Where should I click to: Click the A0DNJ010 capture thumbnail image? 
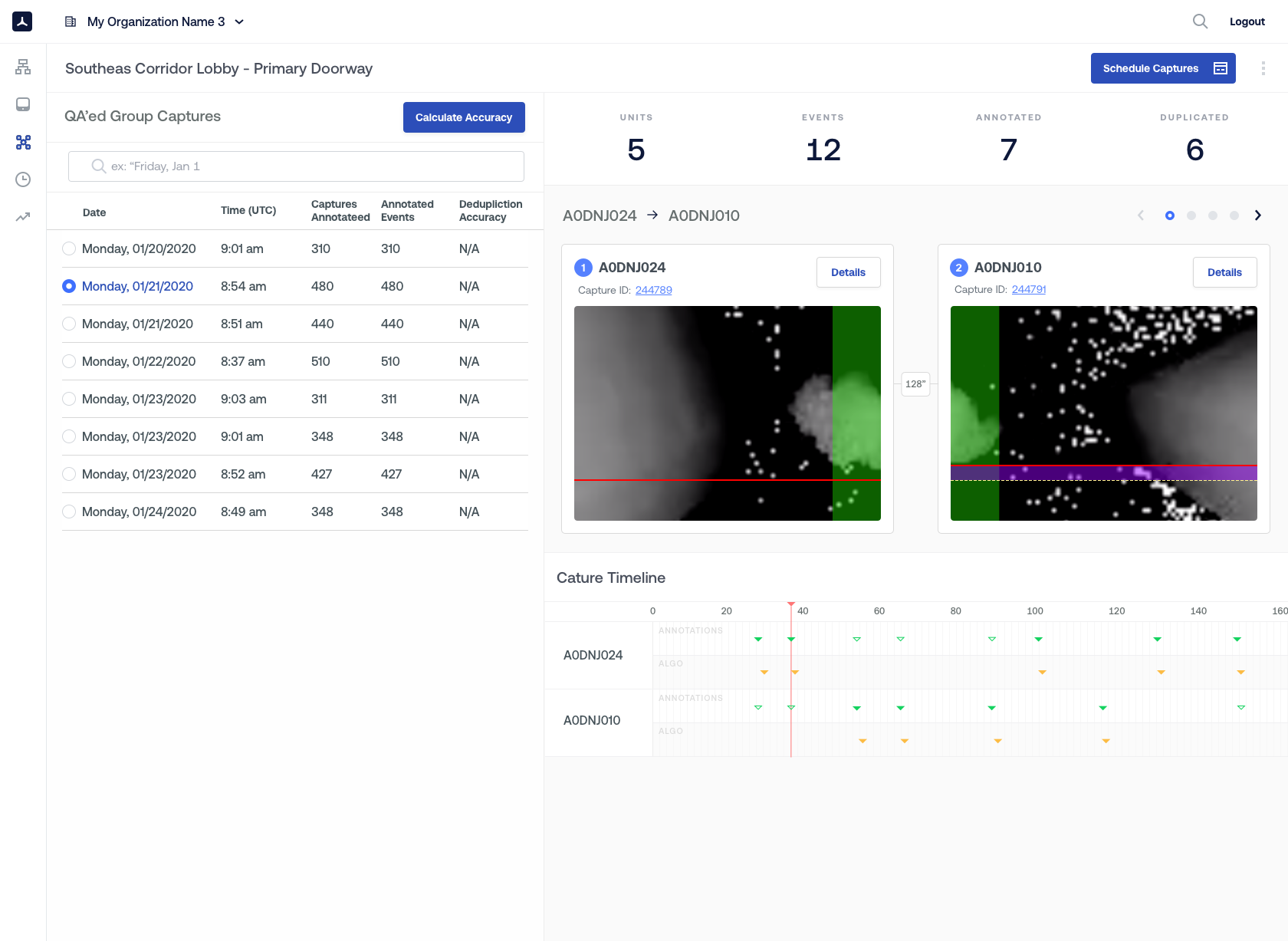point(1103,413)
